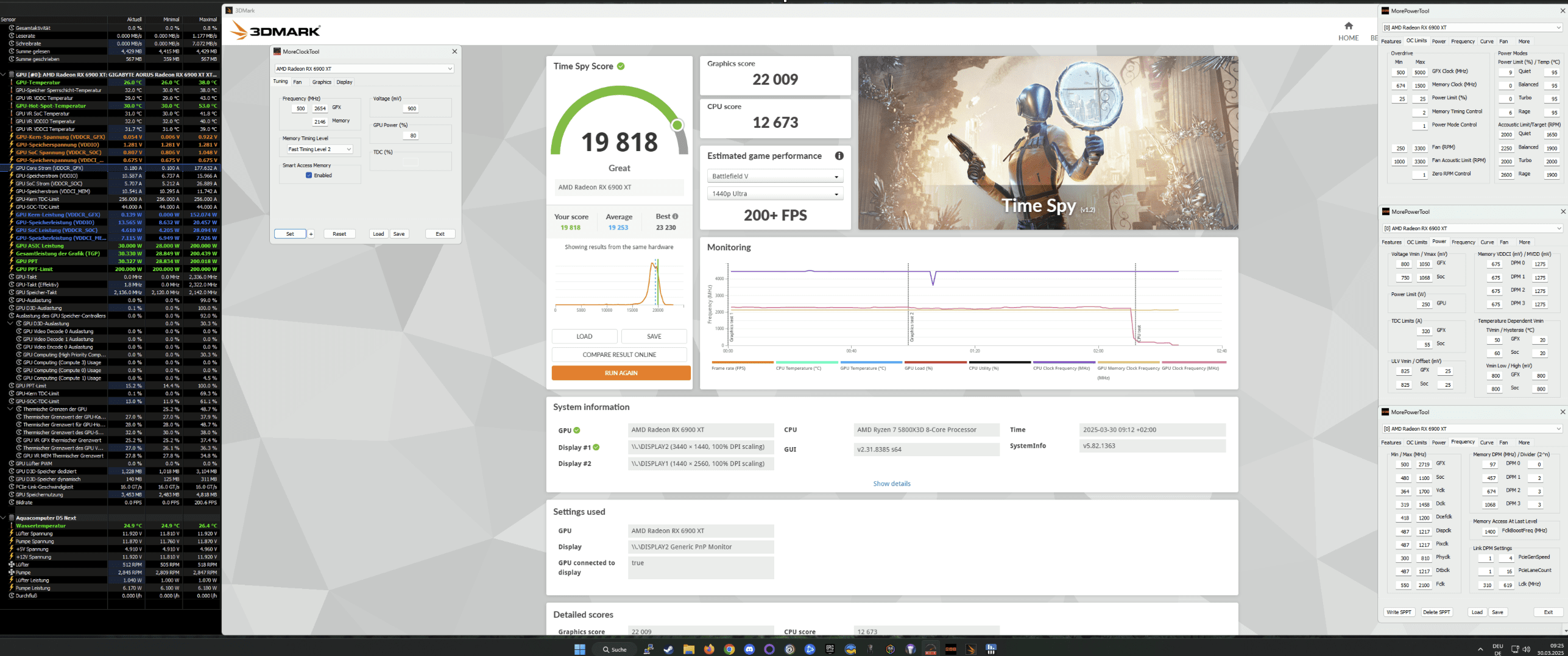Disable Smart Access Memory Enabled checkbox
Screen dimensions: 1568x656
pos(309,175)
